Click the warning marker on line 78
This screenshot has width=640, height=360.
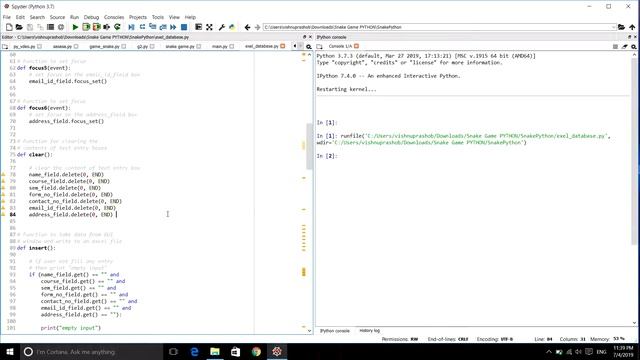pos(3,175)
